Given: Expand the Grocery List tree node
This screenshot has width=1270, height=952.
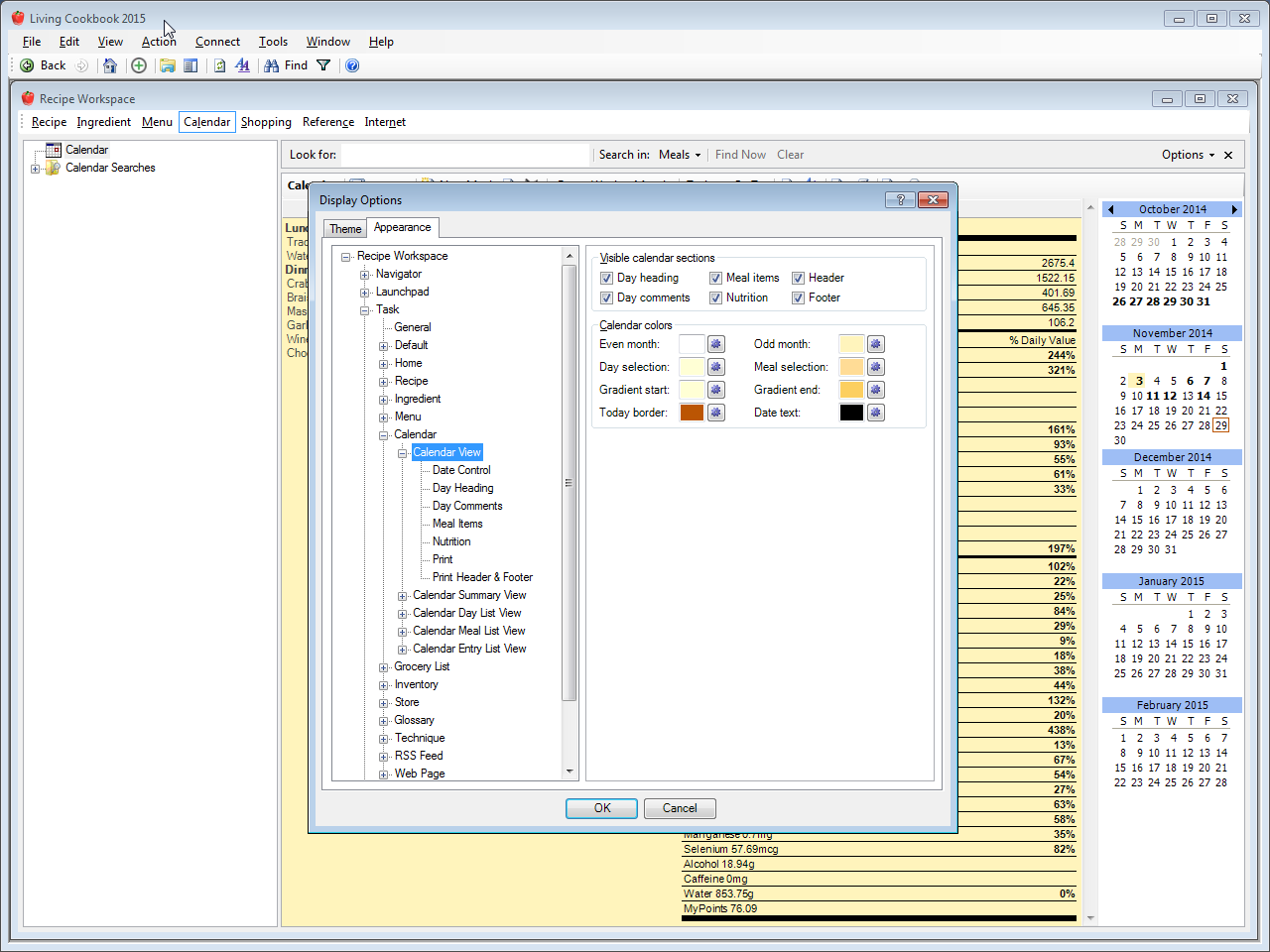Looking at the screenshot, I should pyautogui.click(x=384, y=667).
